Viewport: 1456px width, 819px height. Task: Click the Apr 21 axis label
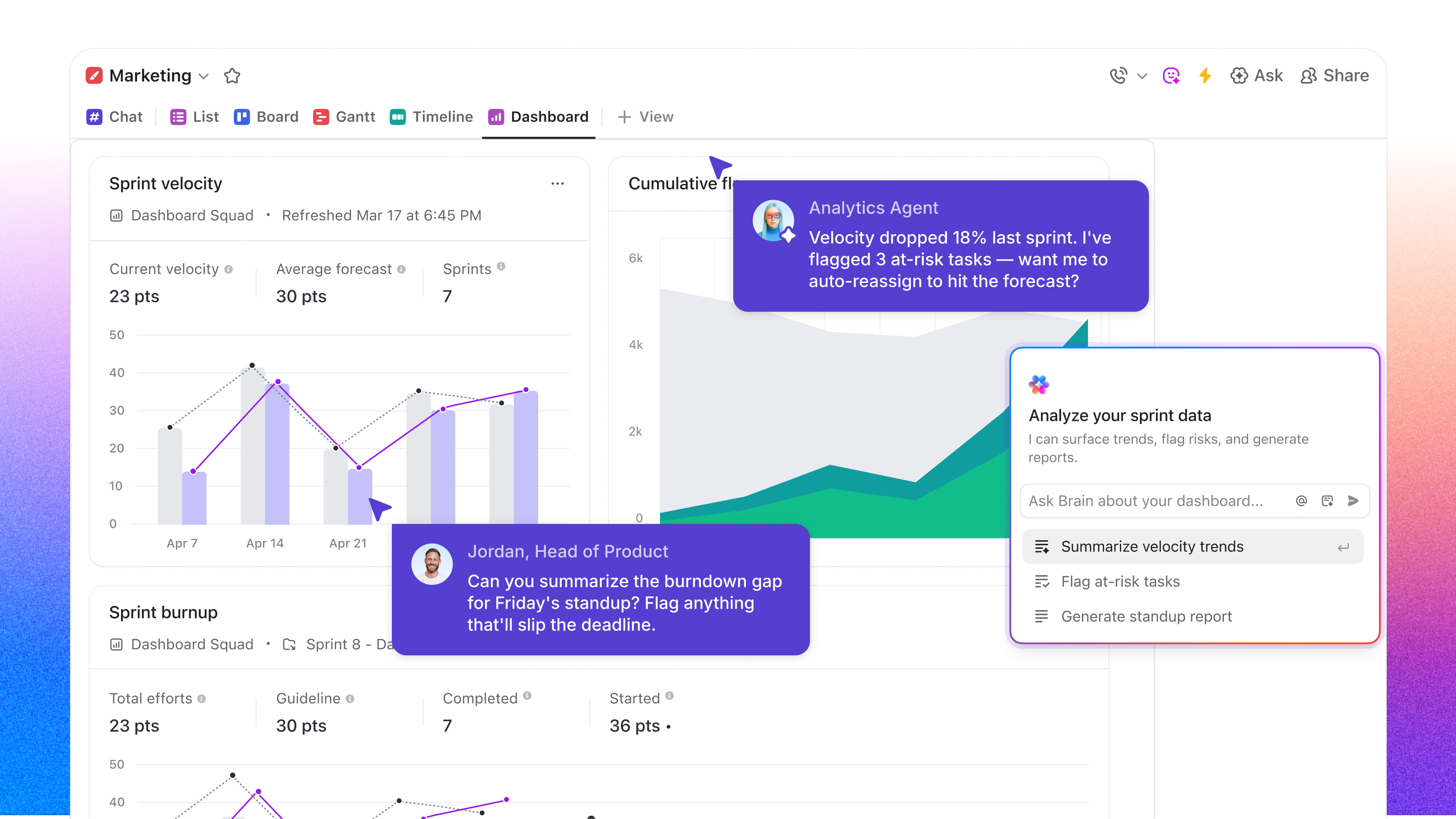coord(348,544)
